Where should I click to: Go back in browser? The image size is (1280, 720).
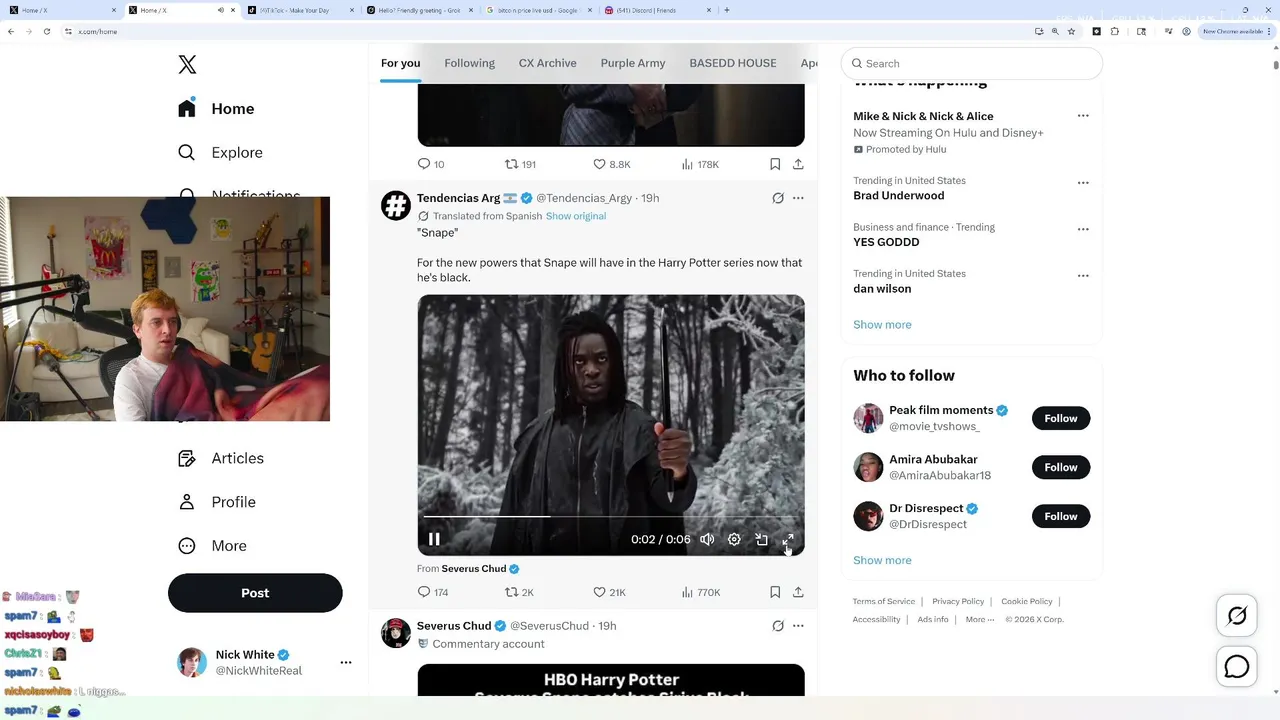[x=11, y=31]
